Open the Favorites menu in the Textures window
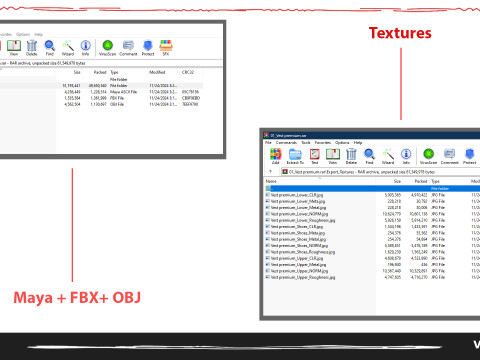The width and height of the screenshot is (480, 360). [323, 143]
